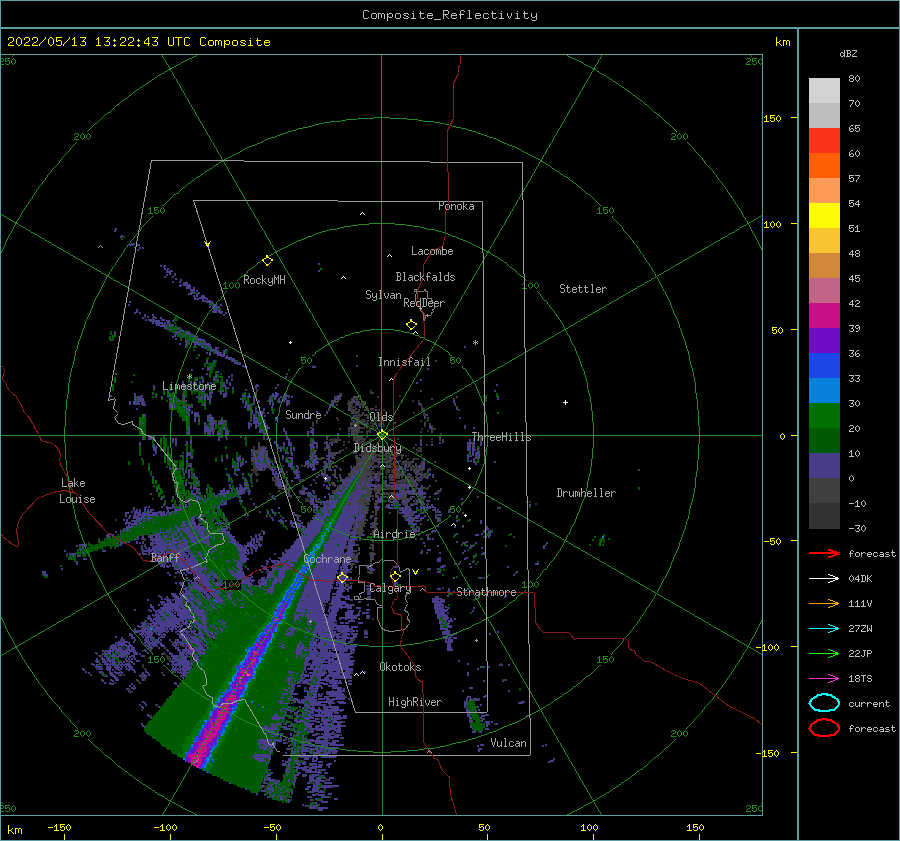Image resolution: width=900 pixels, height=841 pixels.
Task: Click the red forecast ellipse legend icon
Action: (x=824, y=728)
